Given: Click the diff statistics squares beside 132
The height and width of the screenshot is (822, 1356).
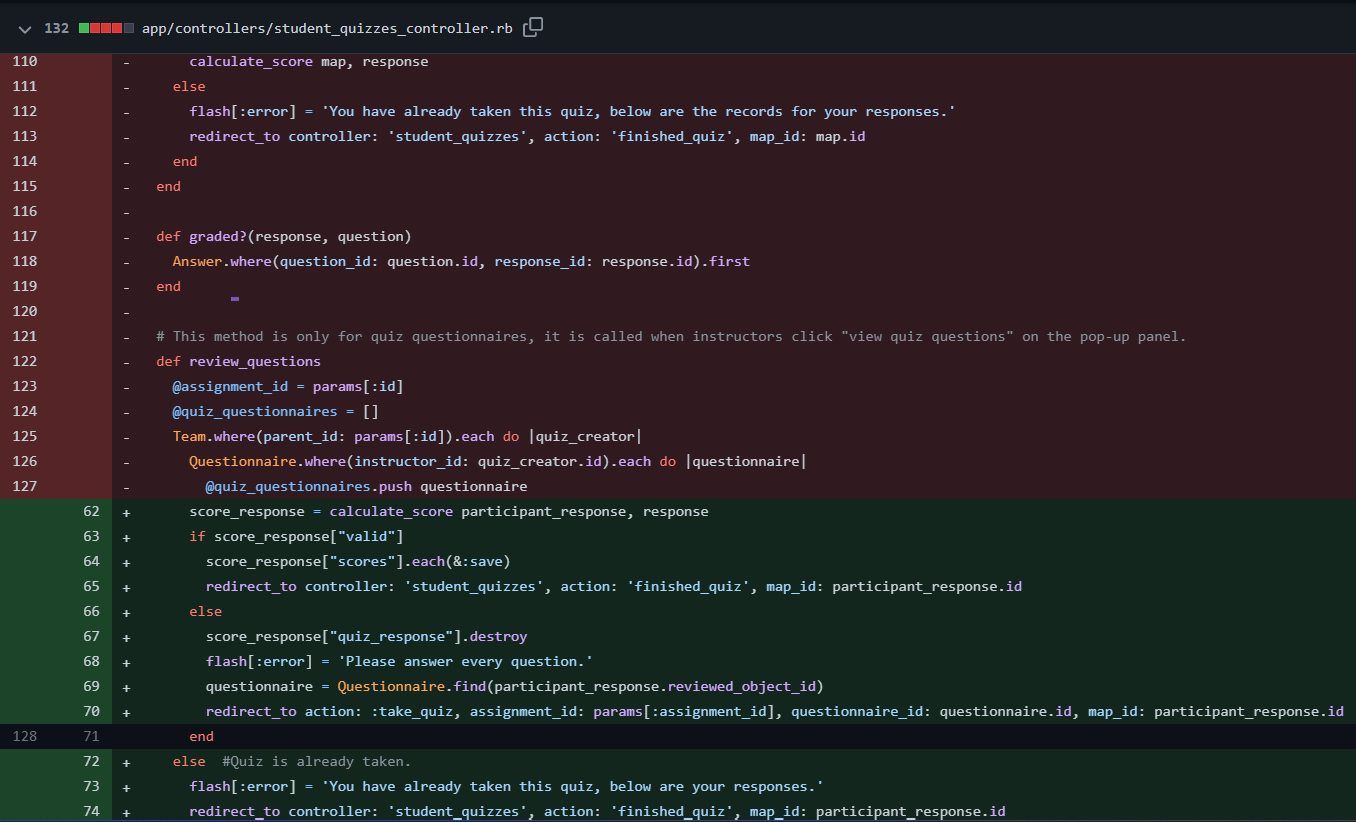Looking at the screenshot, I should (x=105, y=28).
